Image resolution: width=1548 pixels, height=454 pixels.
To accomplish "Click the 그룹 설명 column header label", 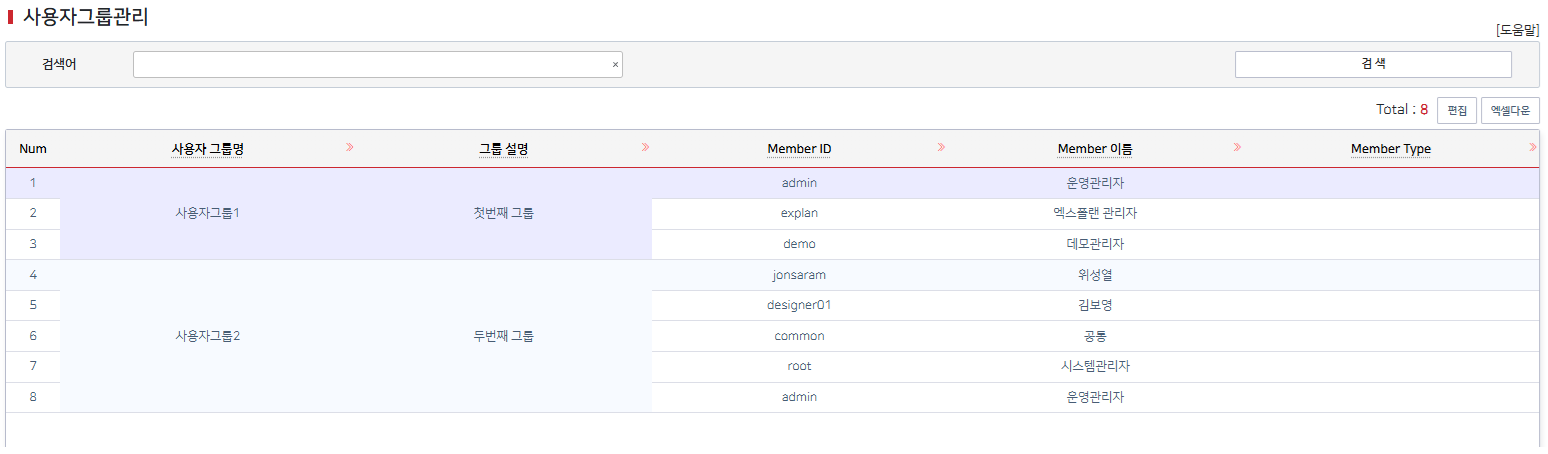I will 503,149.
